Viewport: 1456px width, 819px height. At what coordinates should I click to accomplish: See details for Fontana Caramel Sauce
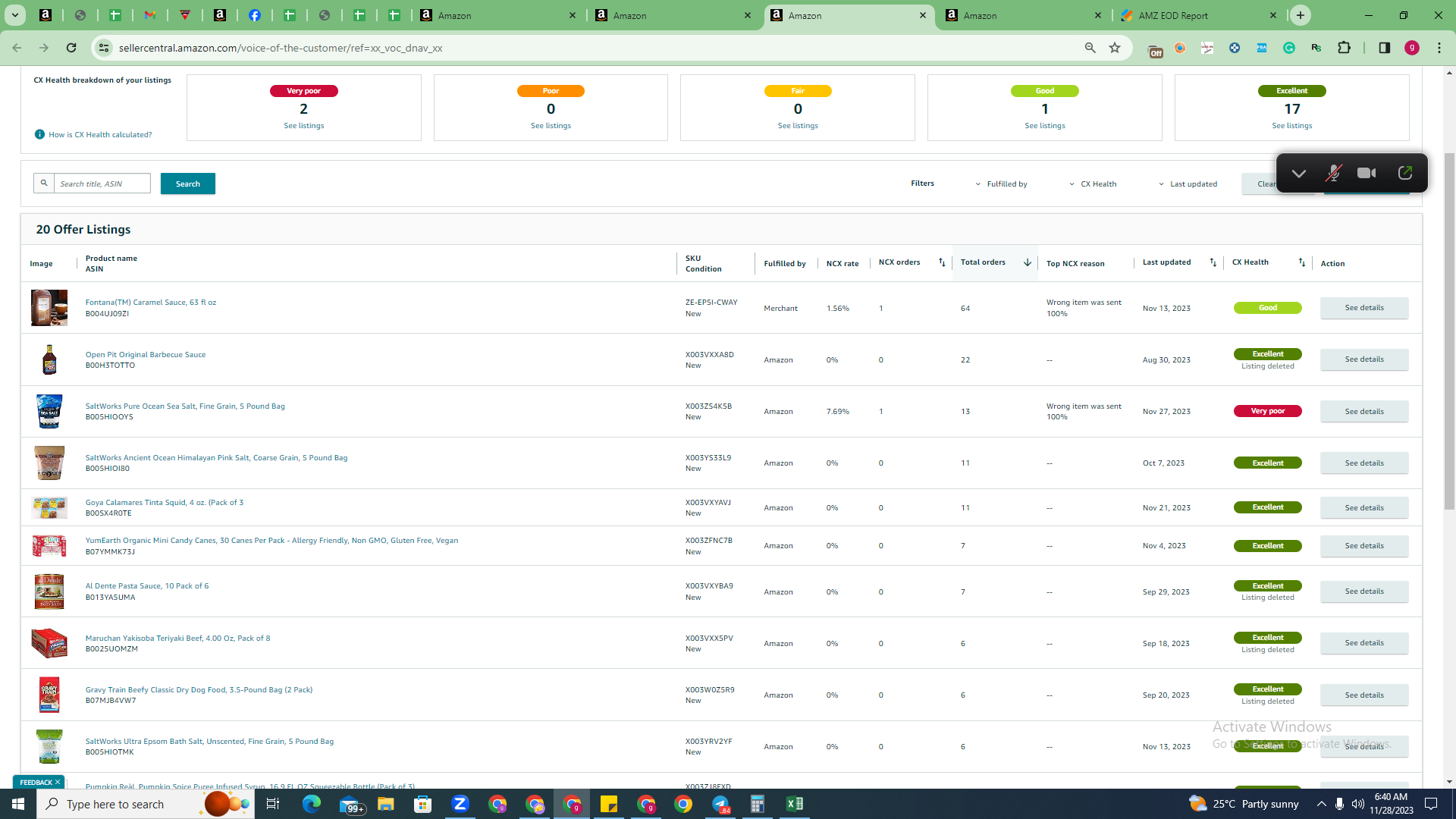coord(1364,308)
